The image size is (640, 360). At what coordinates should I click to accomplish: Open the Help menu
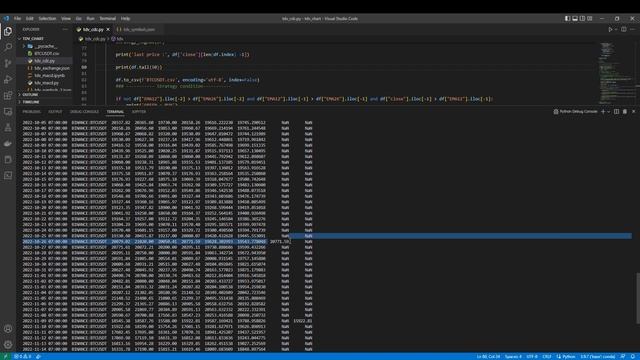click(125, 18)
